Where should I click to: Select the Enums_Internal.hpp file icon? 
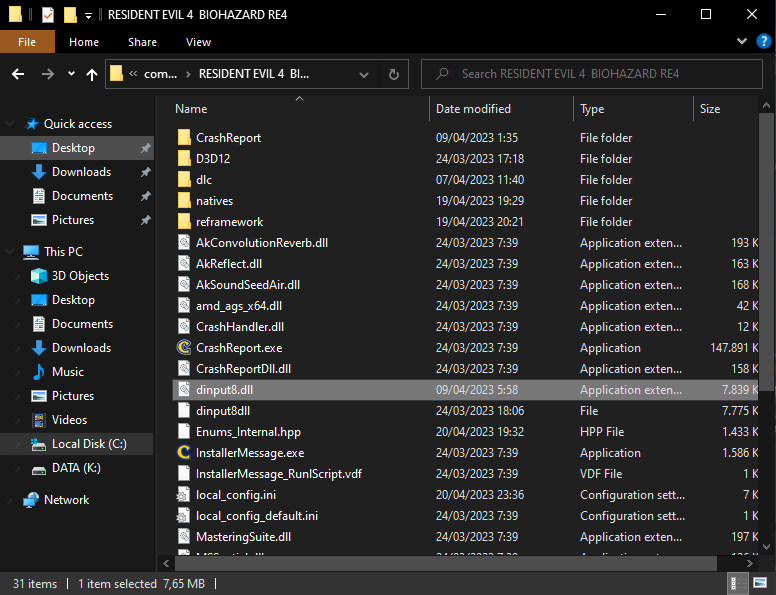(184, 432)
